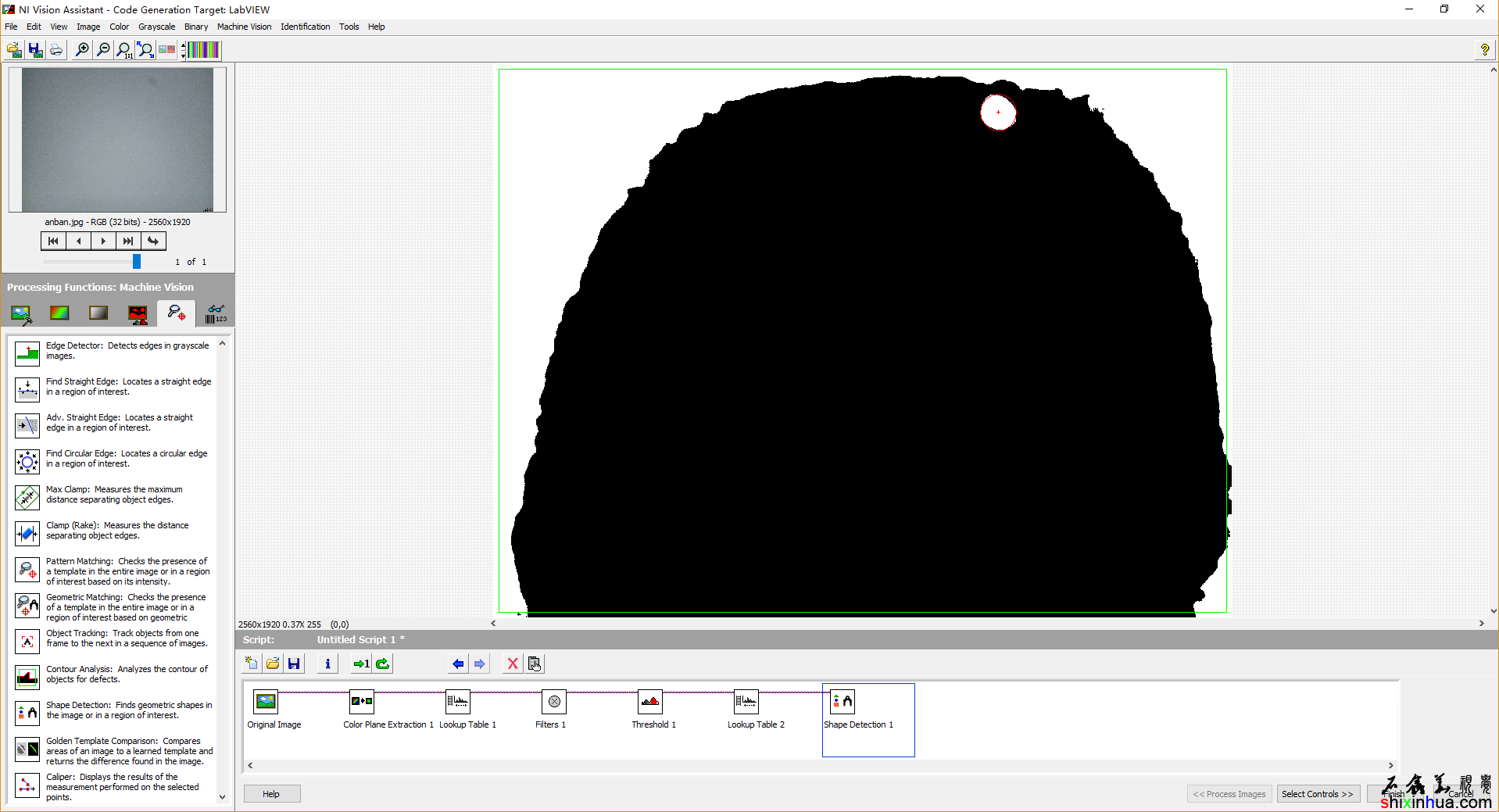The width and height of the screenshot is (1499, 812).
Task: Open the Grayscale menu
Action: click(x=157, y=27)
